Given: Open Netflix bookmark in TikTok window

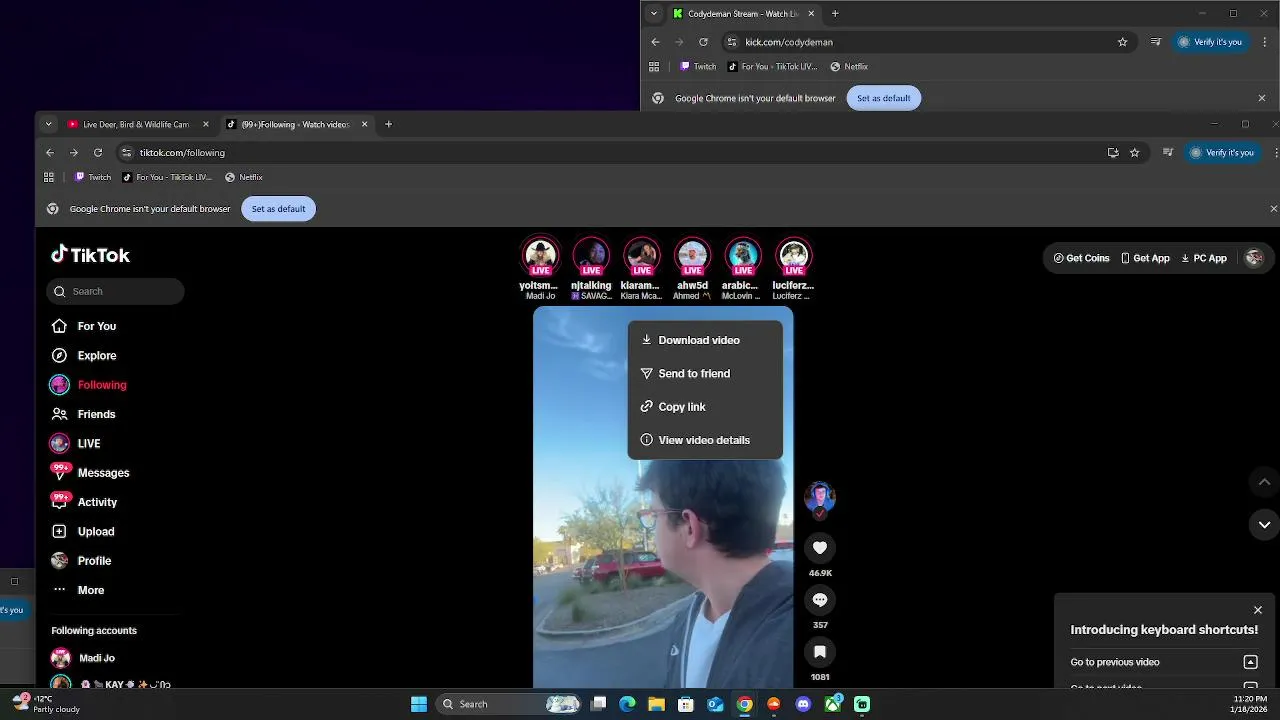Looking at the screenshot, I should point(244,177).
